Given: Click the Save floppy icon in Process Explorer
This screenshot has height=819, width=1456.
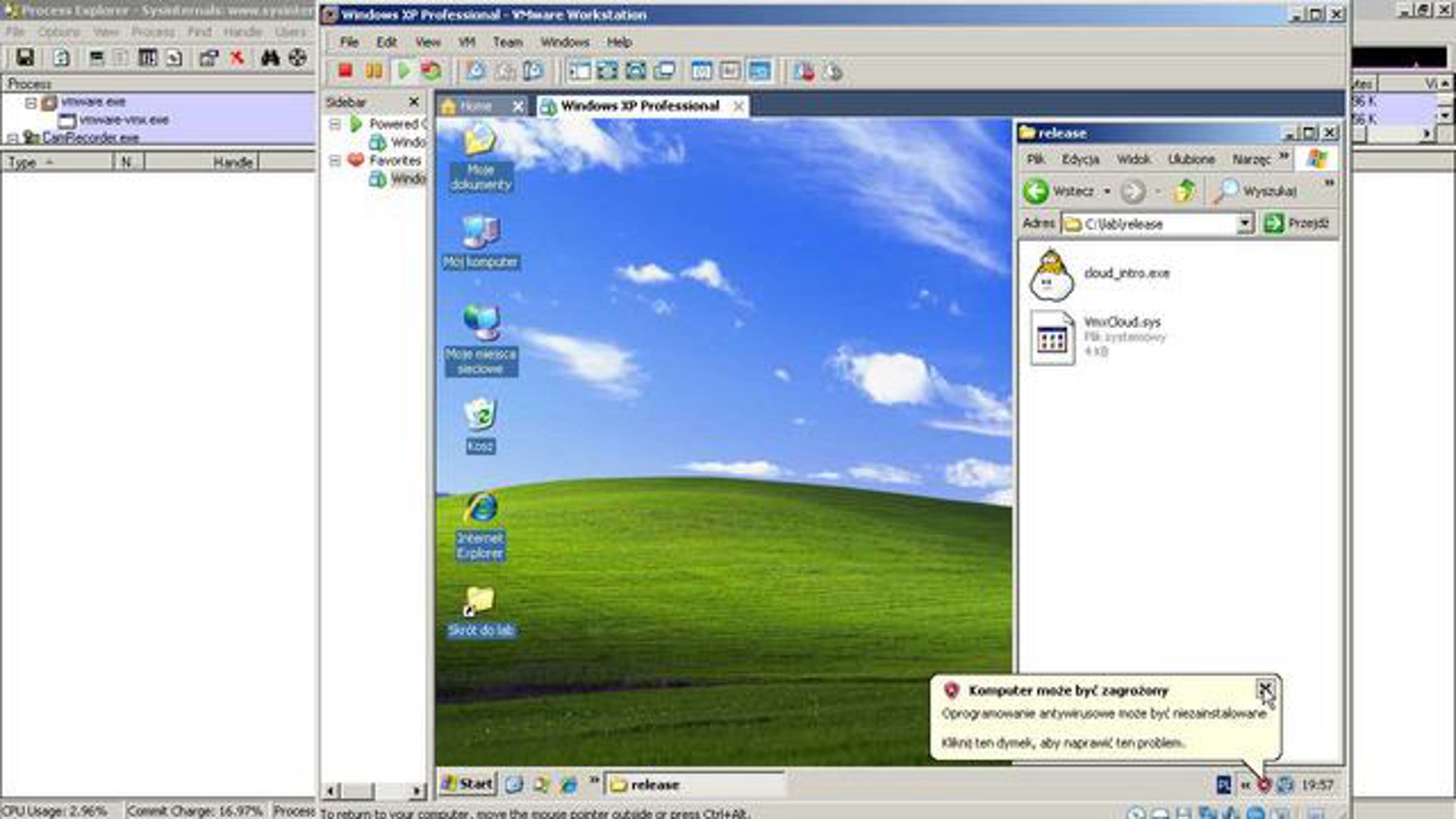Looking at the screenshot, I should pos(25,58).
